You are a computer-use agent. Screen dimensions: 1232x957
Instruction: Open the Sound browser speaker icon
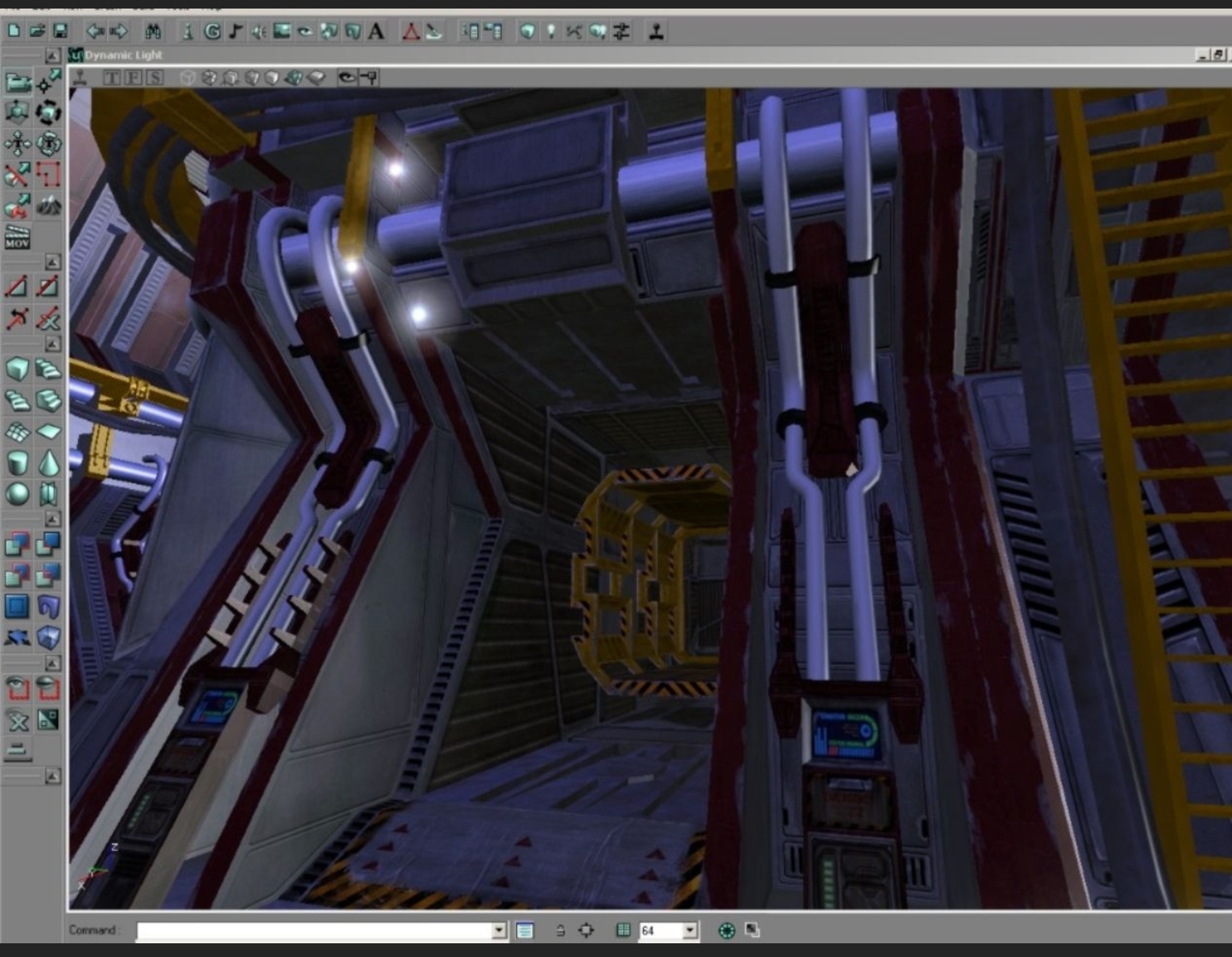(259, 32)
